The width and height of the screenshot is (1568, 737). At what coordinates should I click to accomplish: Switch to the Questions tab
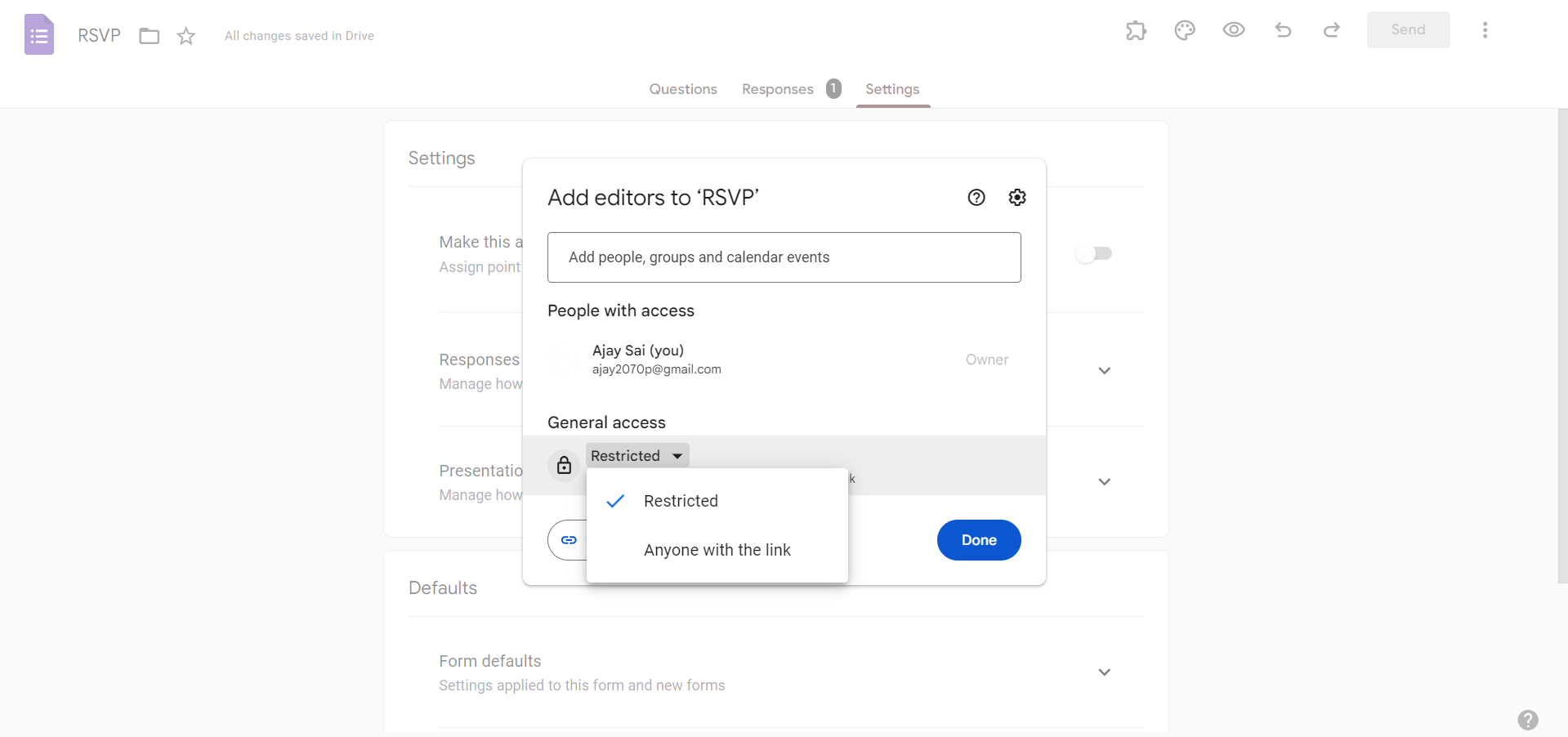(683, 89)
